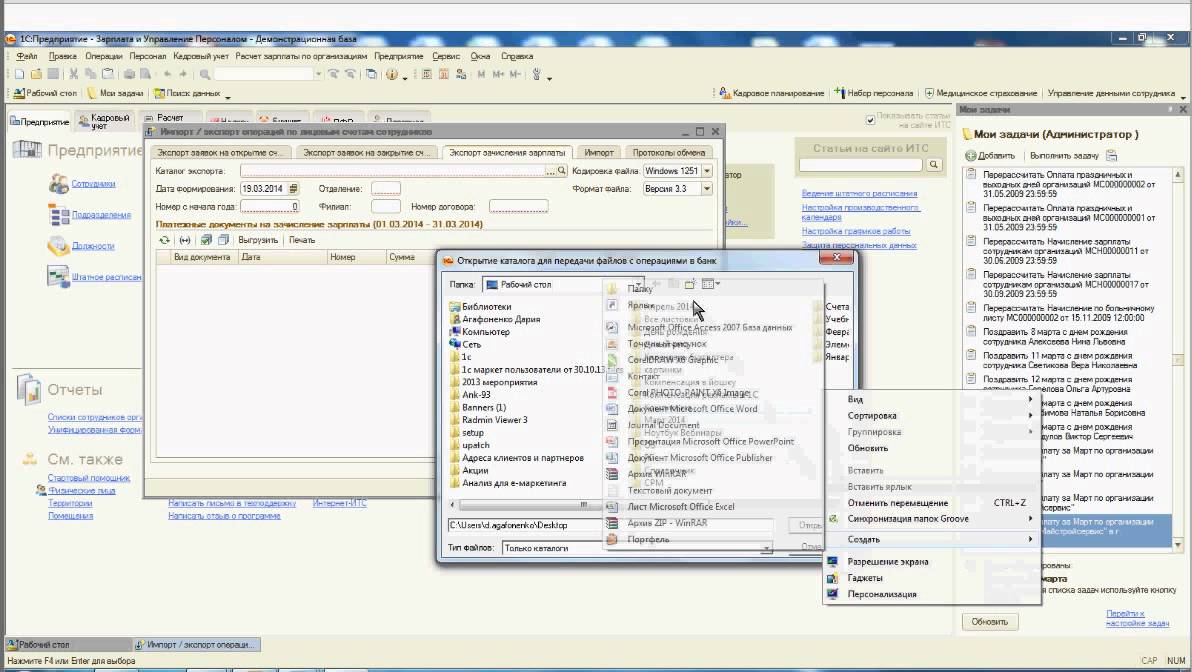
Task: Click the Copy icon in main toolbar
Action: [x=90, y=74]
